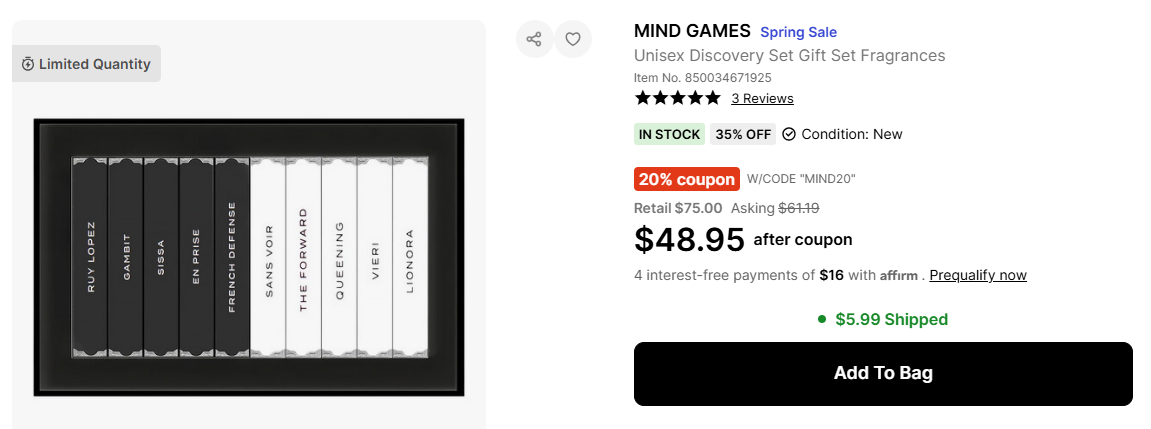This screenshot has height=429, width=1151.
Task: Click the red 20% coupon badge
Action: pyautogui.click(x=686, y=179)
